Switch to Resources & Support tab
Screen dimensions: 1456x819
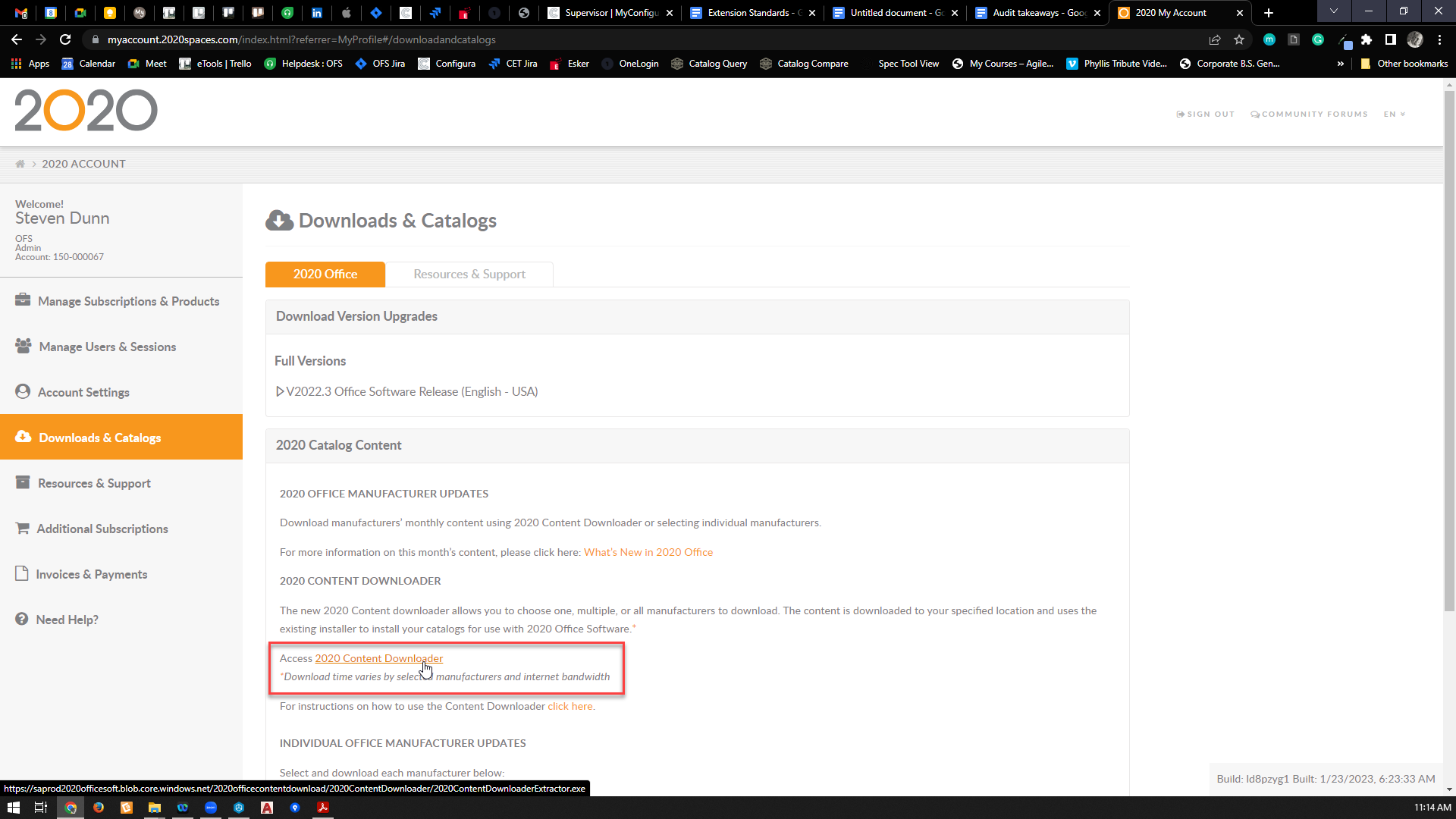pos(469,274)
